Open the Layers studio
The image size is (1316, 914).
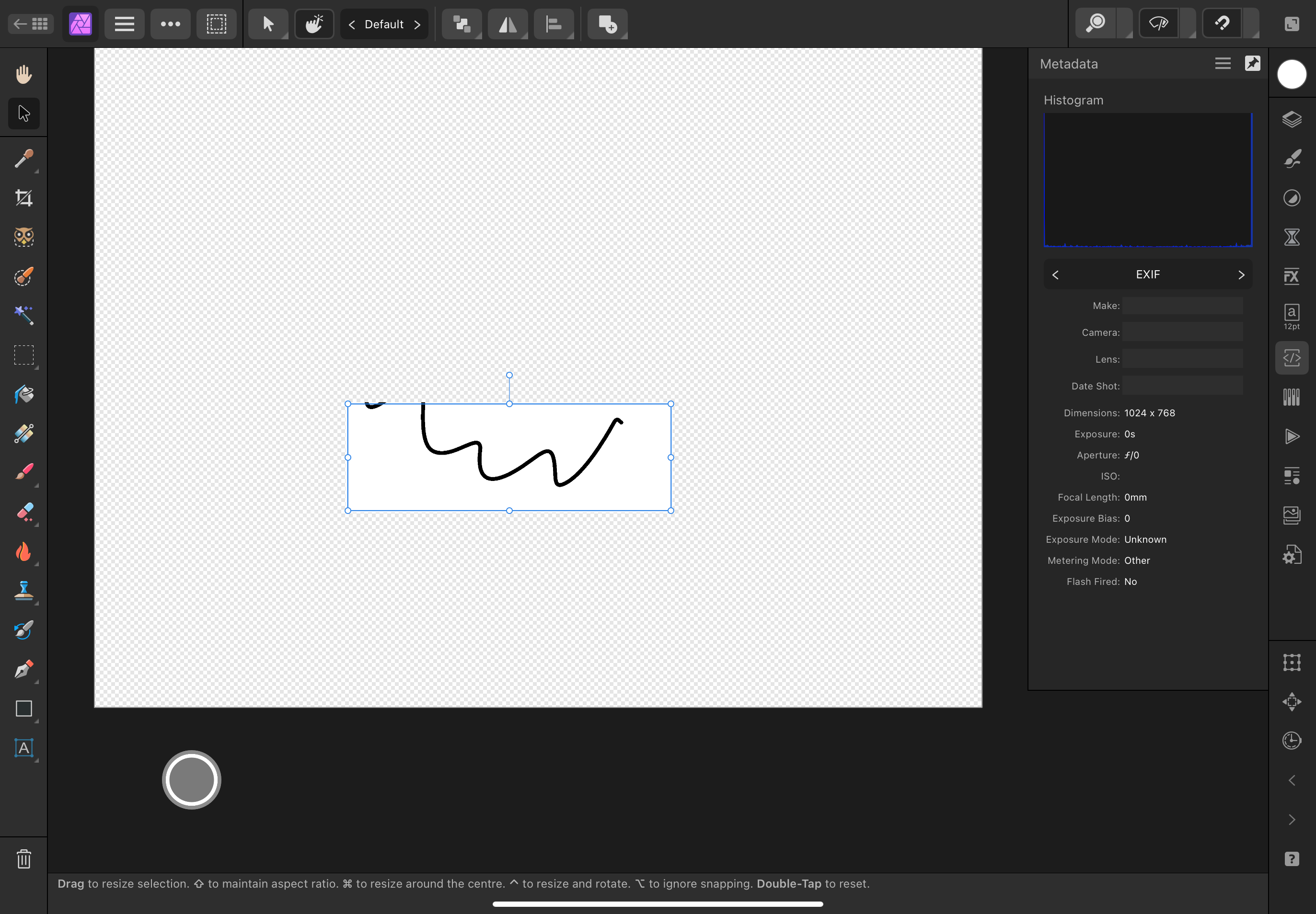[x=1292, y=119]
